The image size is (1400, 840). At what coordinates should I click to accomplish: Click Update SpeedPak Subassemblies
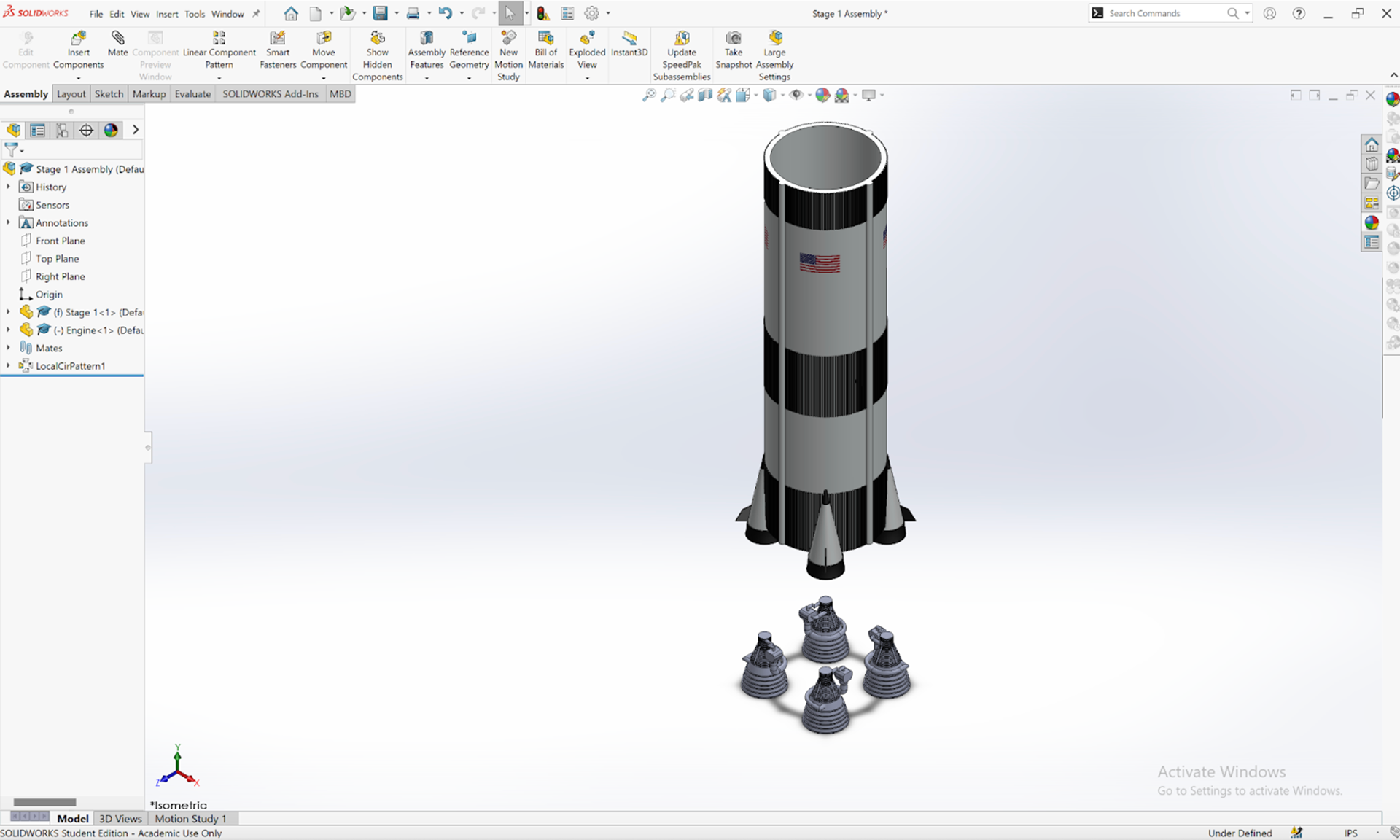[682, 55]
